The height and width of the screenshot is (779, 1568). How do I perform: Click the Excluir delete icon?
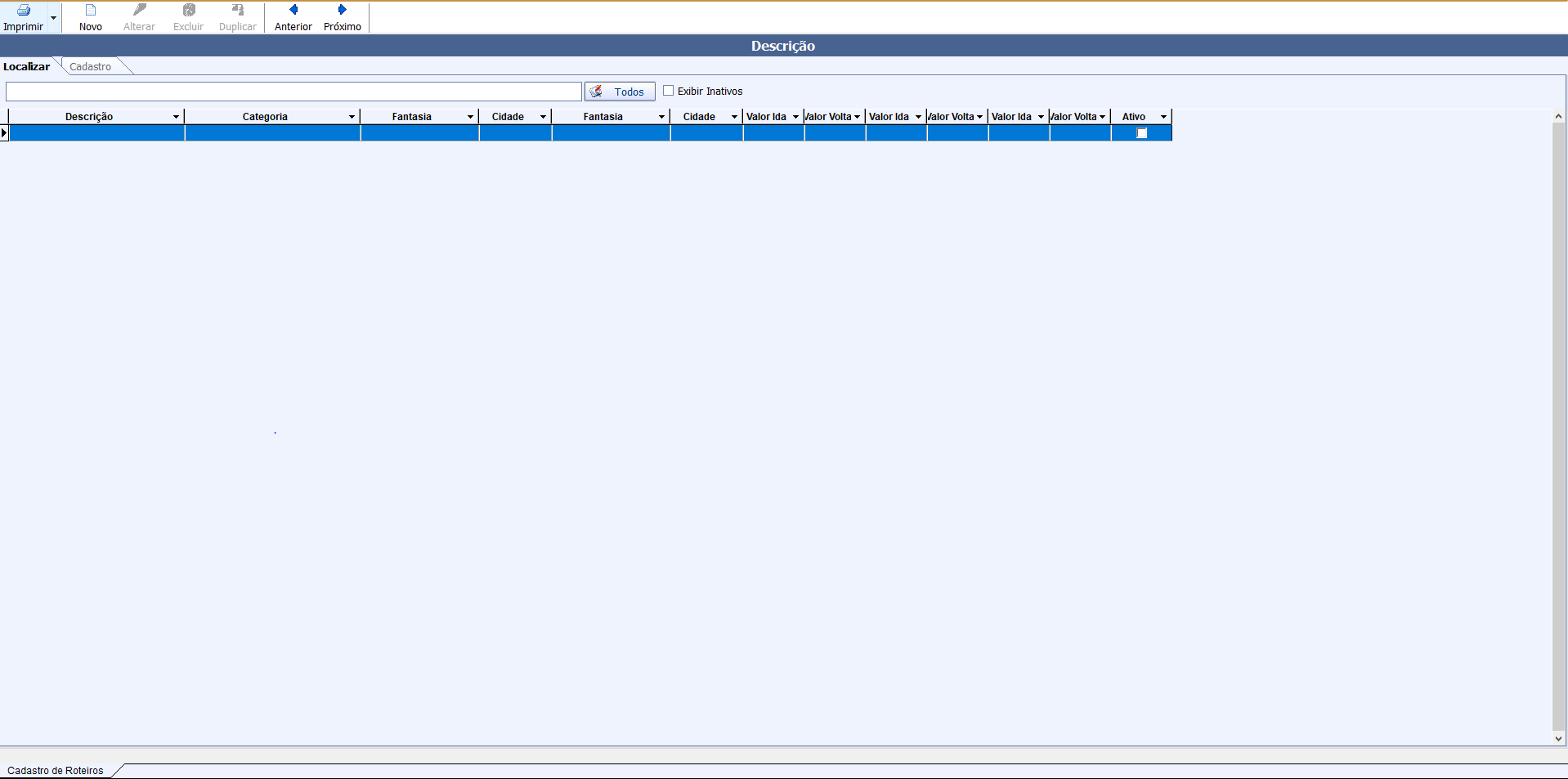[x=189, y=11]
